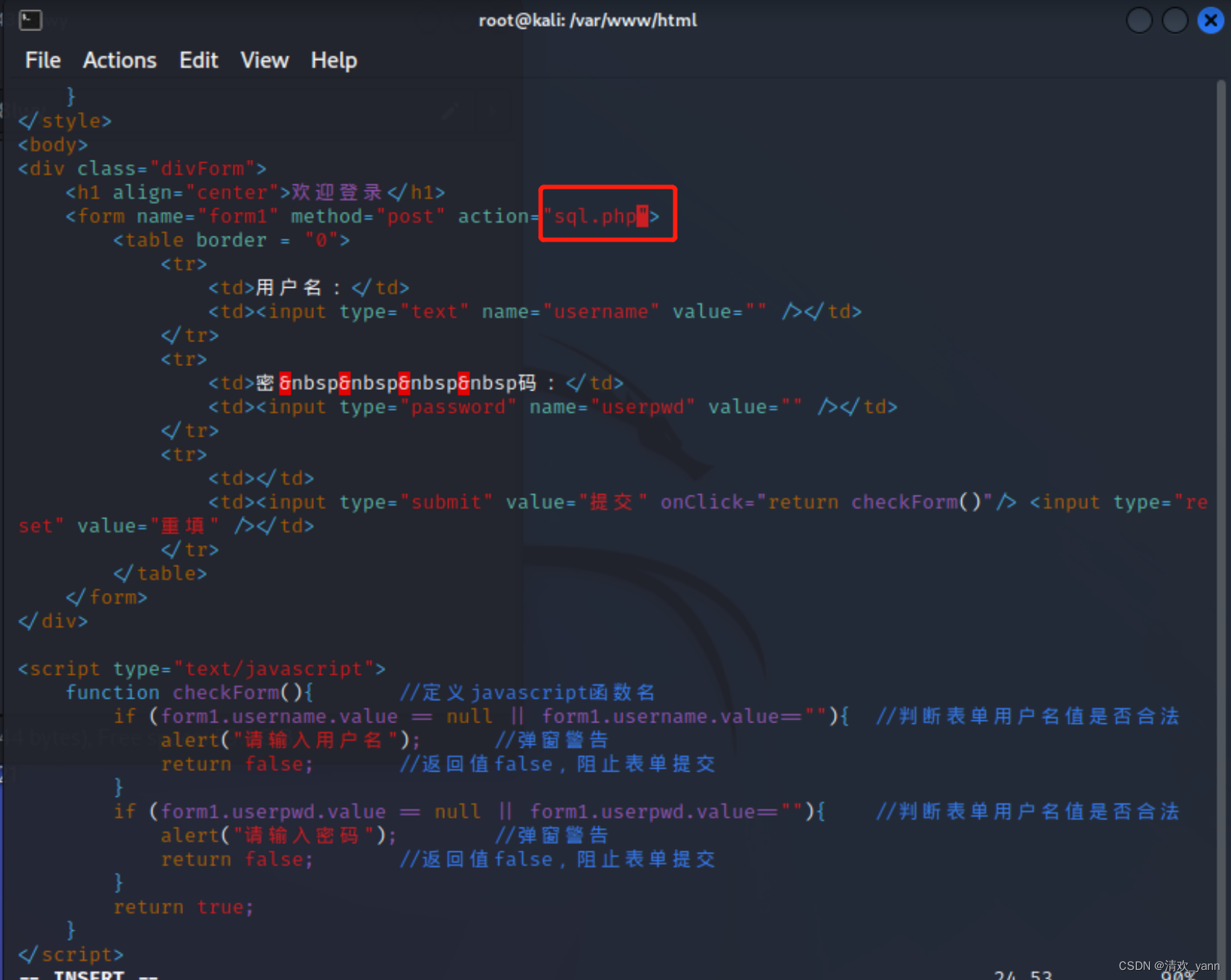Click the 密&nbsp 码 table cell line

pos(416,383)
